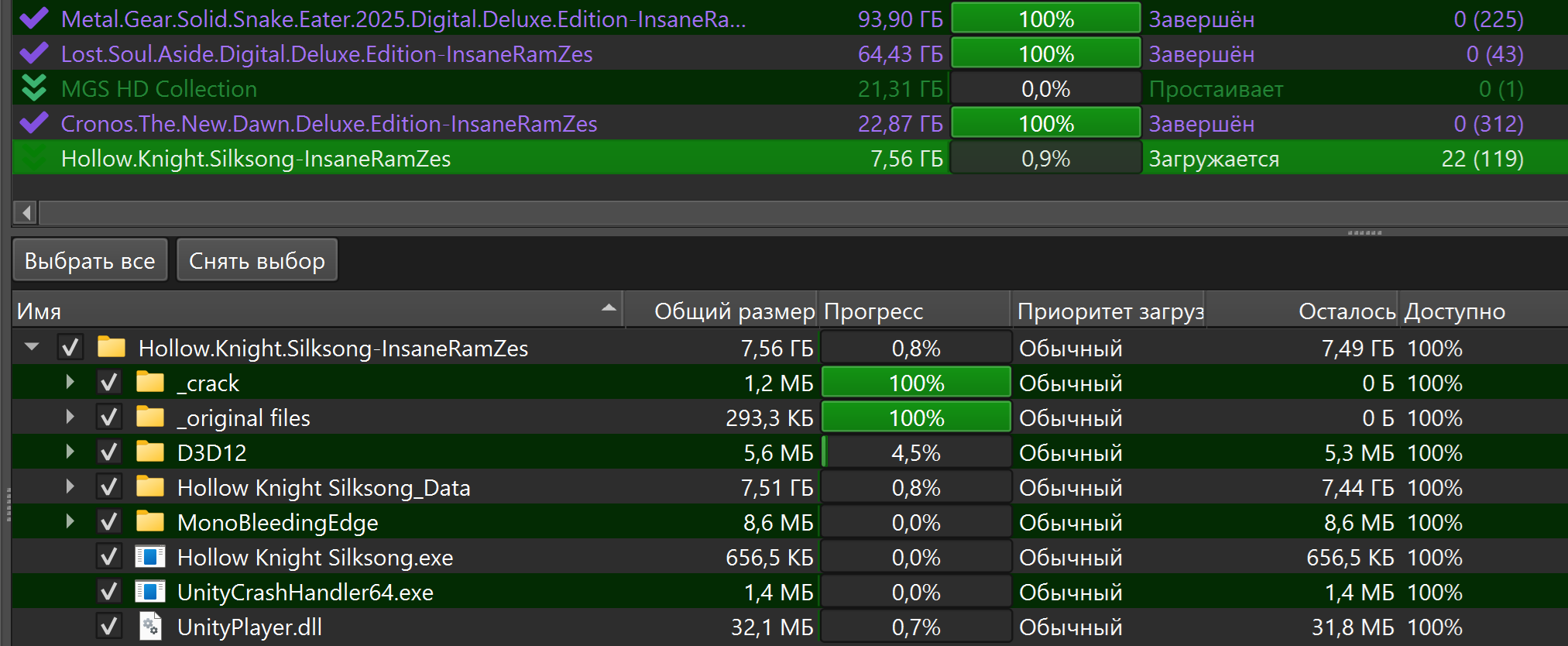The height and width of the screenshot is (646, 1568).
Task: Click the 0,9% progress bar of Hollow.Knight.Silksong torrent
Action: 1046,158
